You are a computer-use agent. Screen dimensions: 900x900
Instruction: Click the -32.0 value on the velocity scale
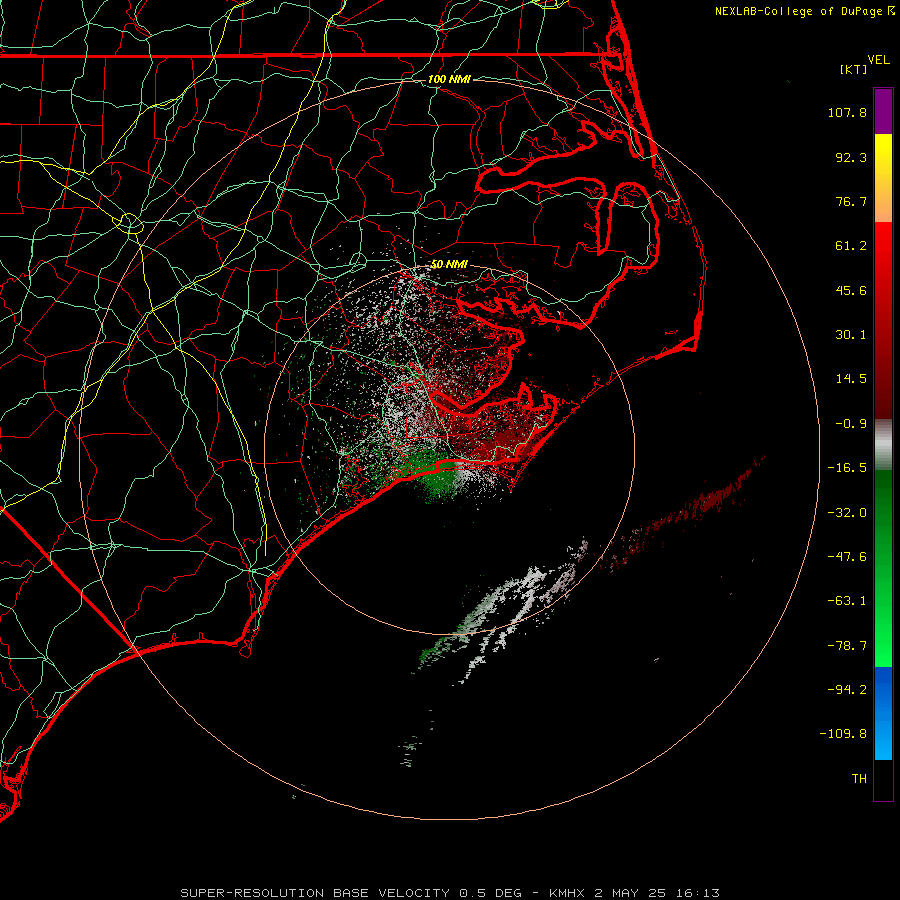847,513
